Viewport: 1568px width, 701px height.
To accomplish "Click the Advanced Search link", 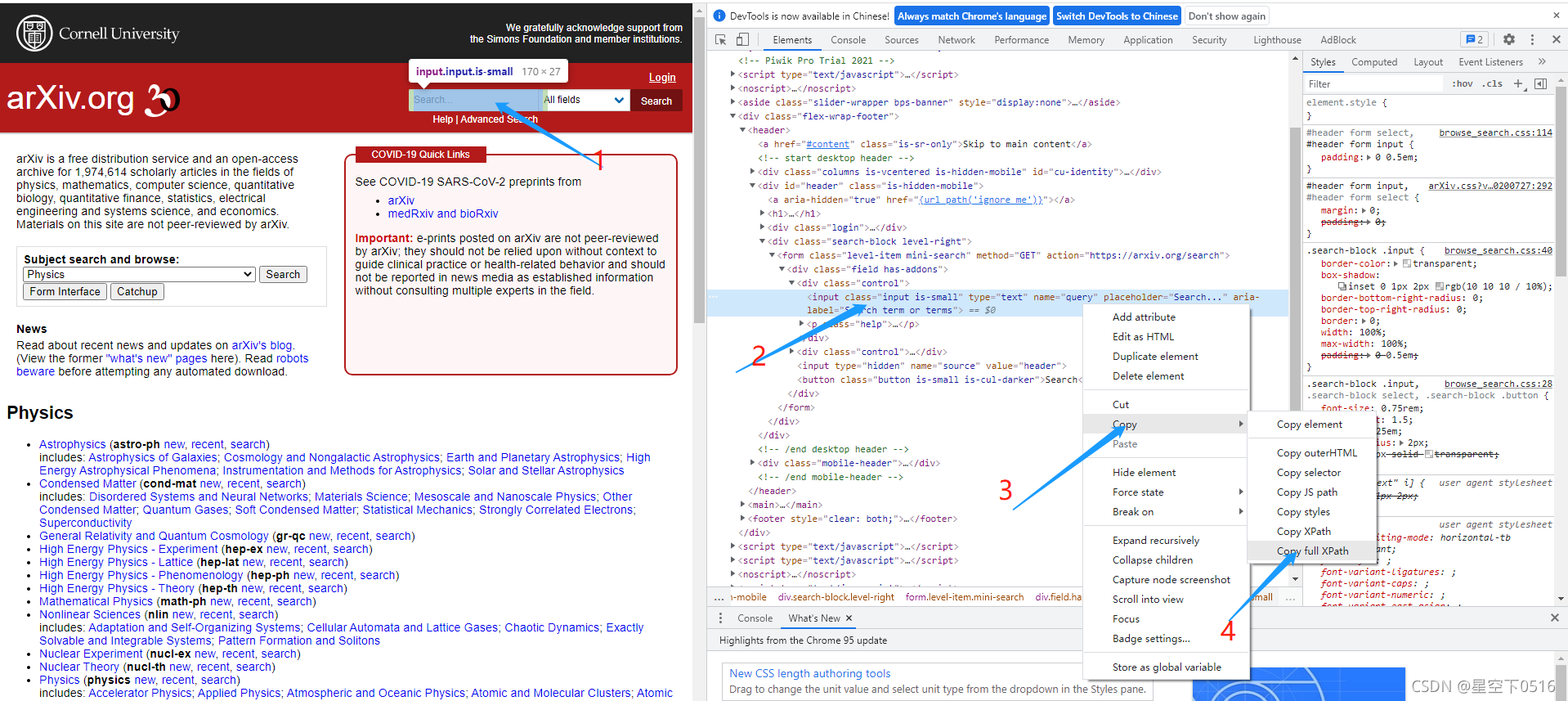I will 499,119.
